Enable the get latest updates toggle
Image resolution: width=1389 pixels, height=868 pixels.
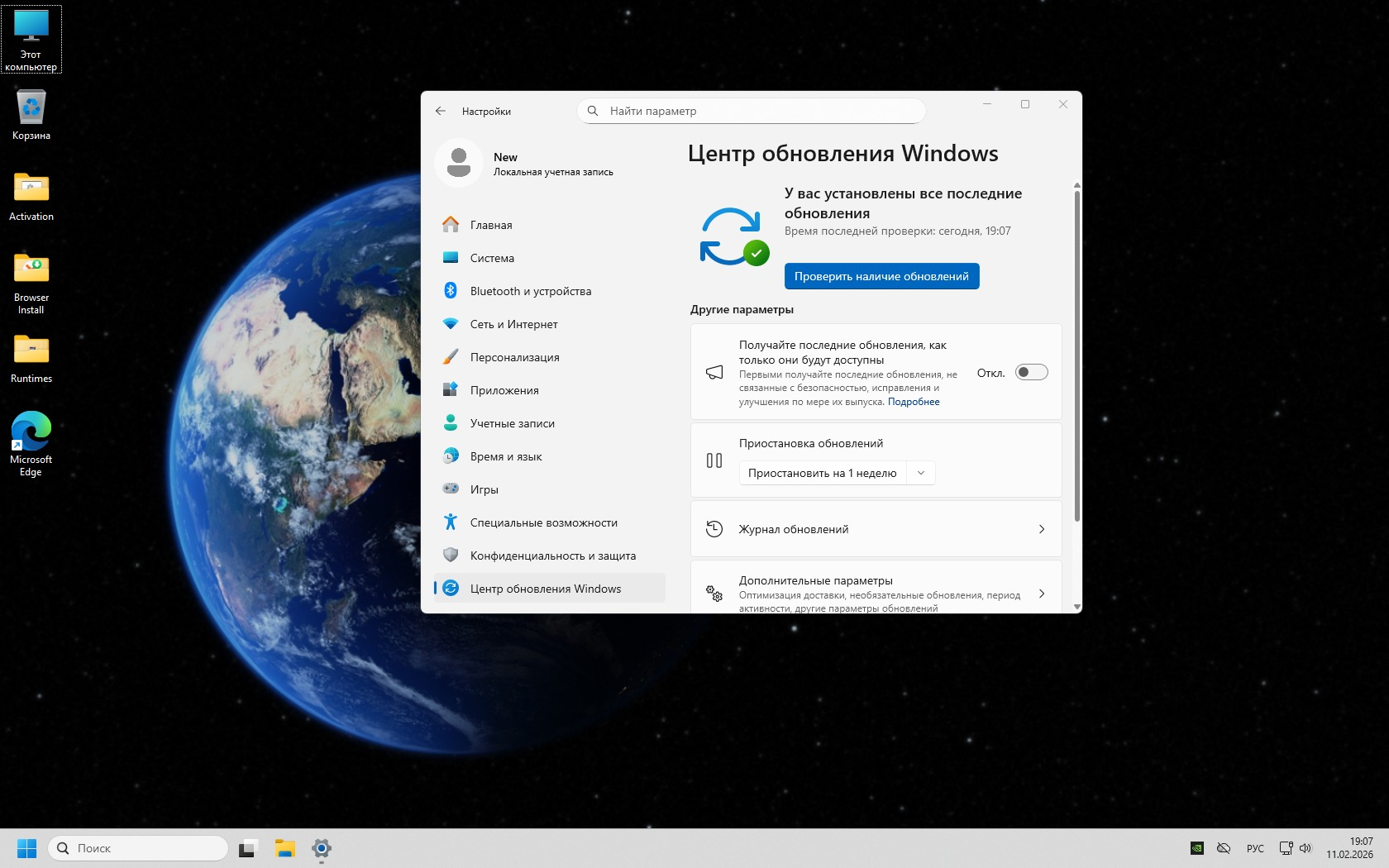click(1031, 372)
